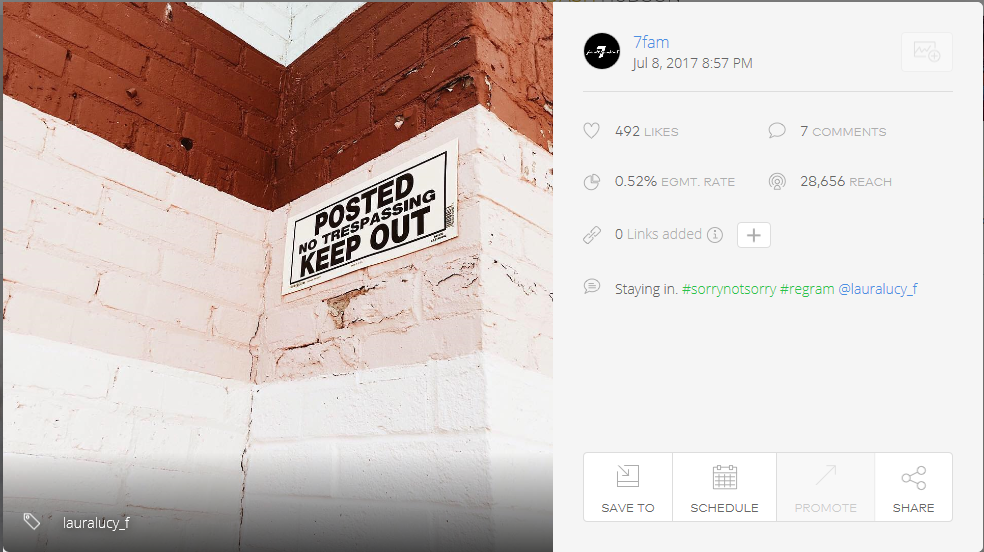The image size is (984, 552).
Task: Click the comments speech bubble icon
Action: pos(777,130)
